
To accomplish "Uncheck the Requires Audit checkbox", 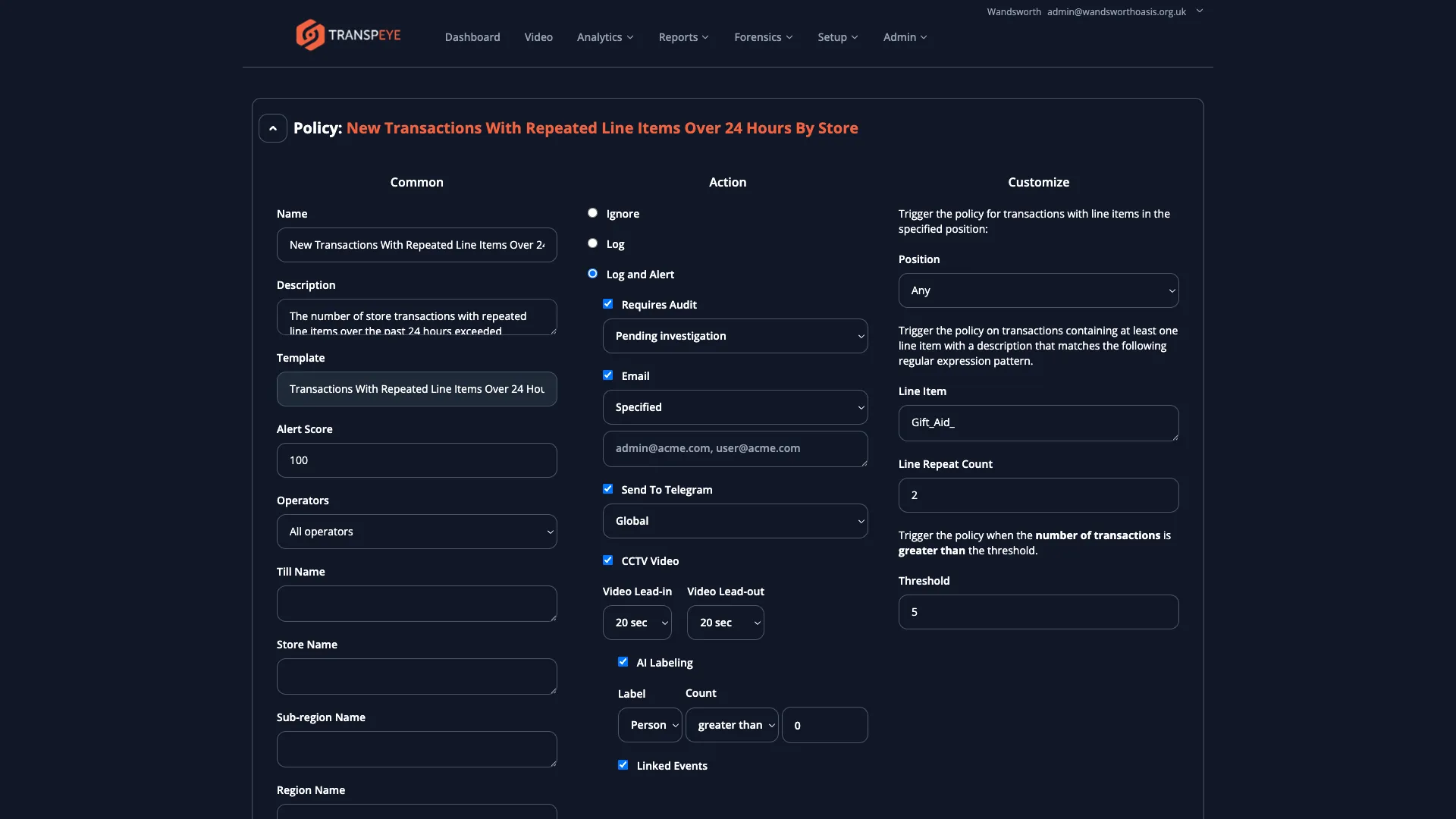I will click(607, 303).
